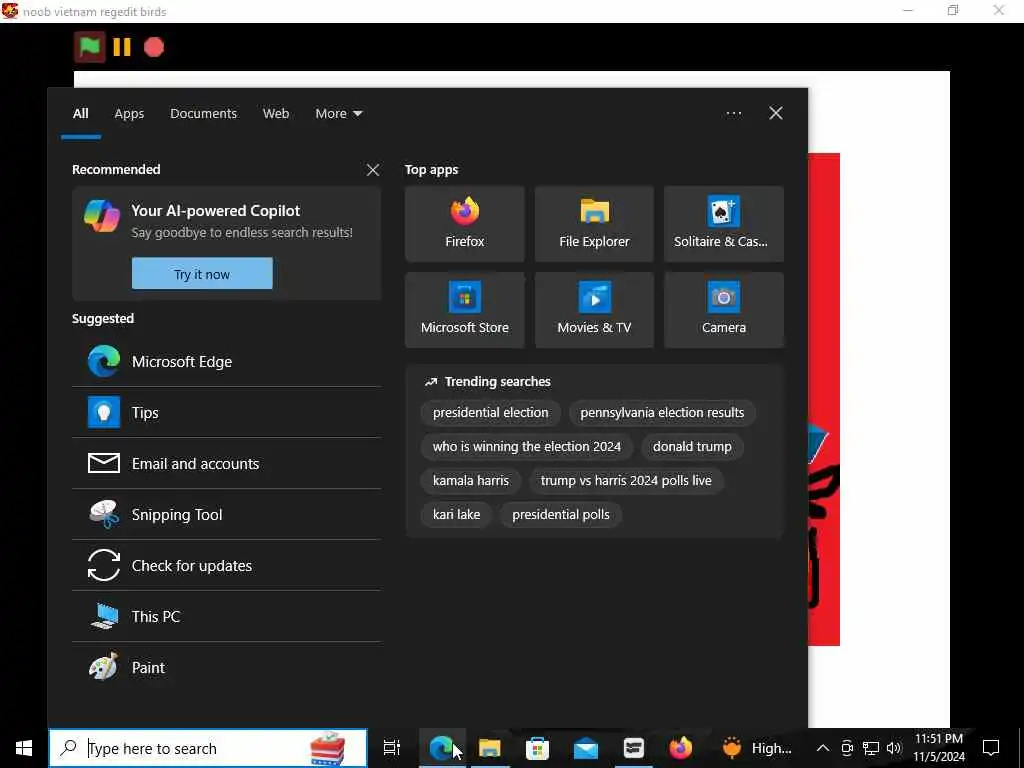Open the Mail app in the taskbar
The height and width of the screenshot is (768, 1024).
(x=586, y=748)
